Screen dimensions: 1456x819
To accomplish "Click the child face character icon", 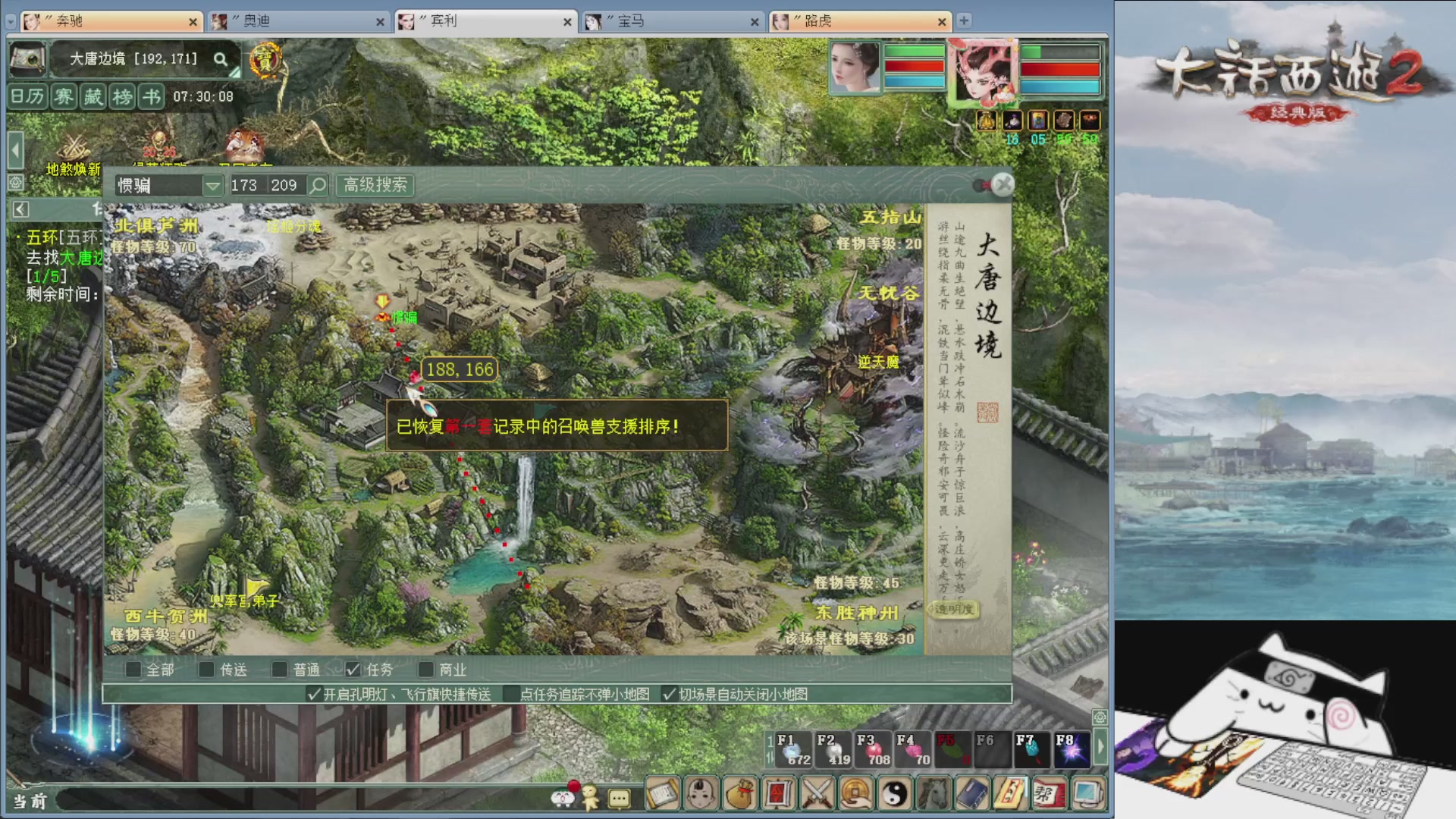I will 701,794.
